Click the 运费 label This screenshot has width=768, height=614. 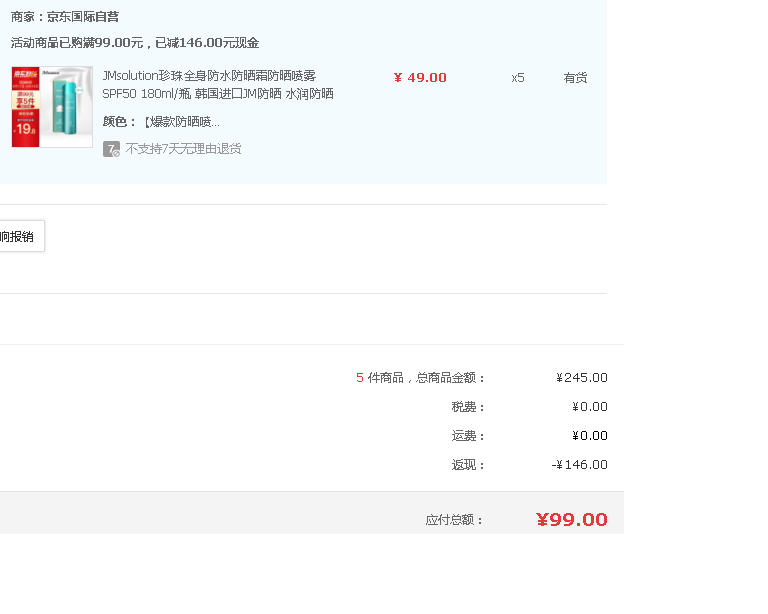pyautogui.click(x=468, y=435)
